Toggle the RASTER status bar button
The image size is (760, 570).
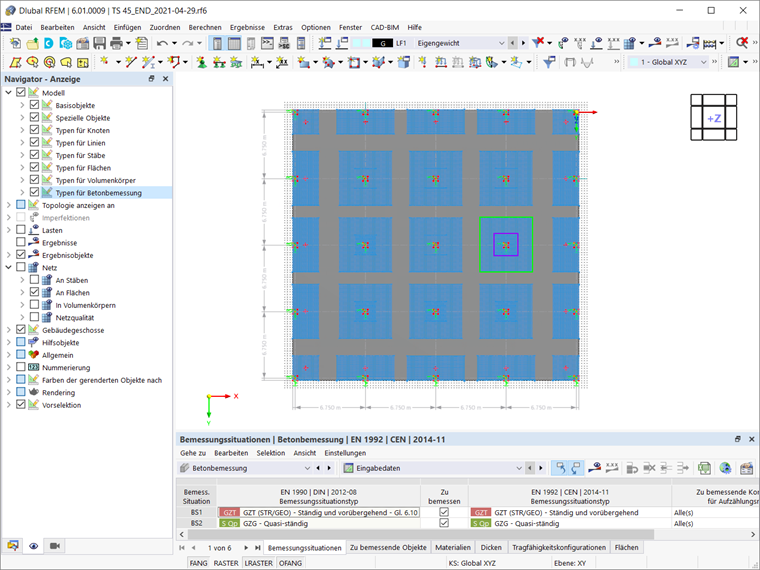click(226, 563)
